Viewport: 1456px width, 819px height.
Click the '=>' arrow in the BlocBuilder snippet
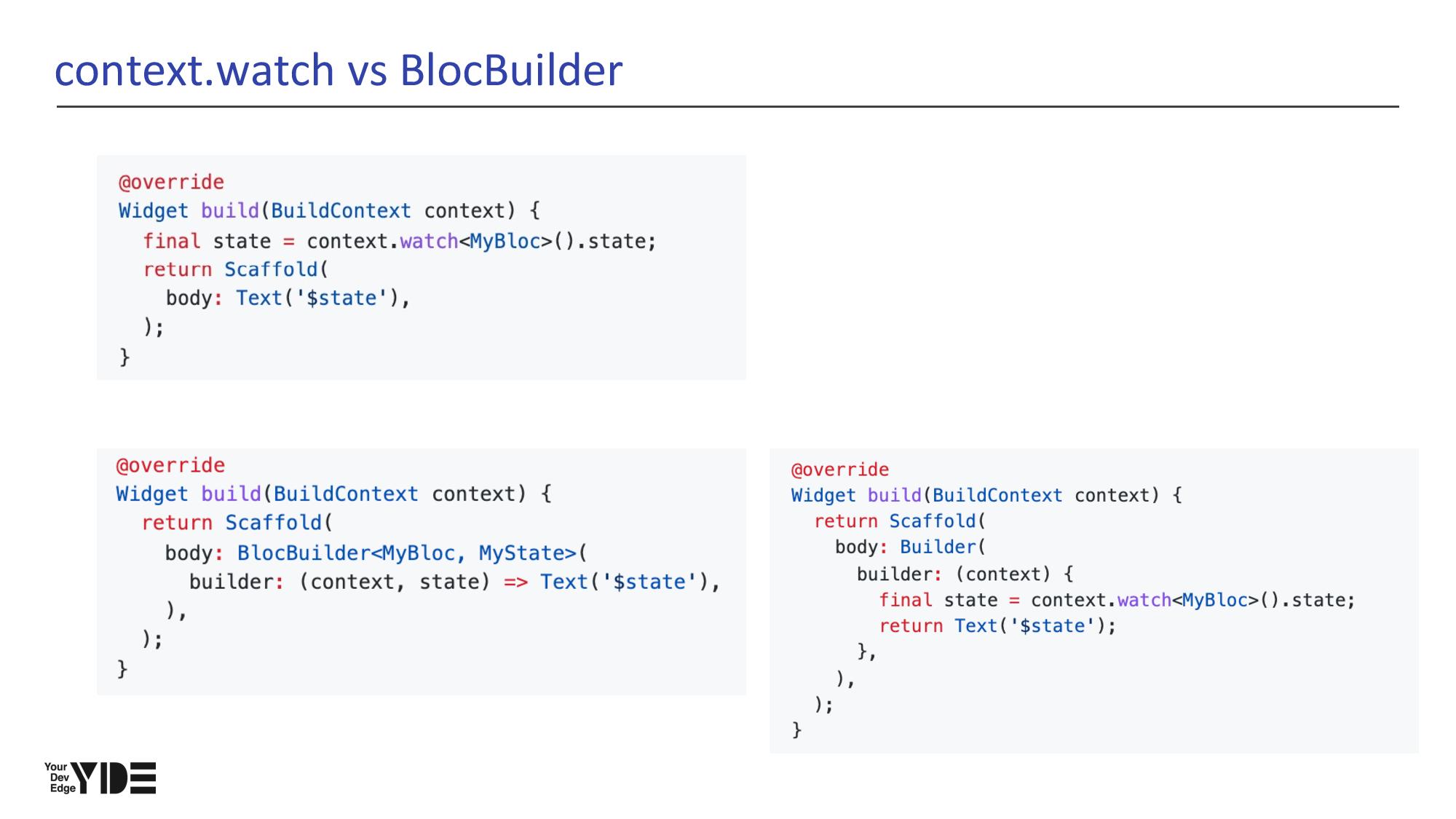point(515,582)
